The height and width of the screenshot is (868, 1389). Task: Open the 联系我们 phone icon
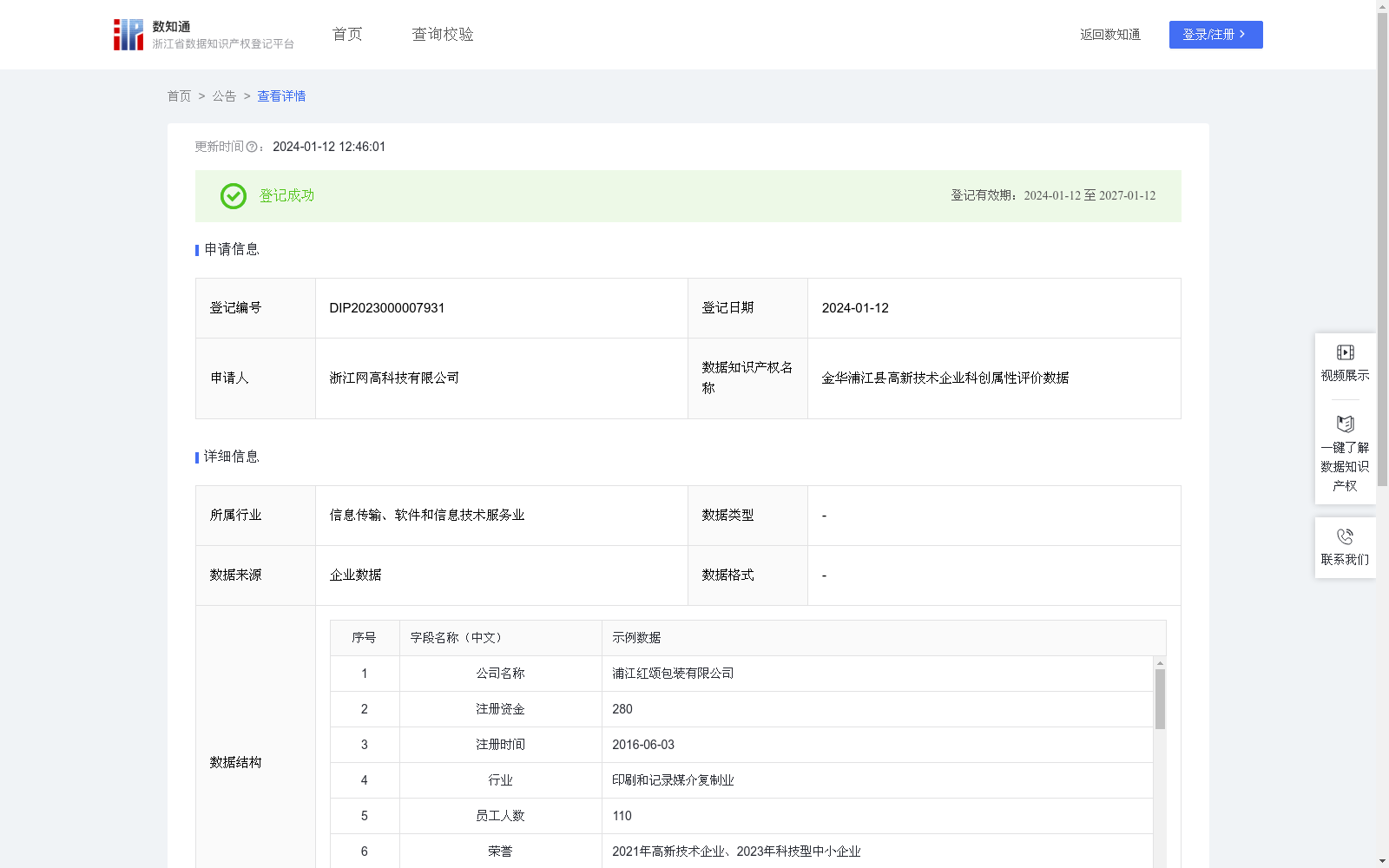(x=1345, y=536)
